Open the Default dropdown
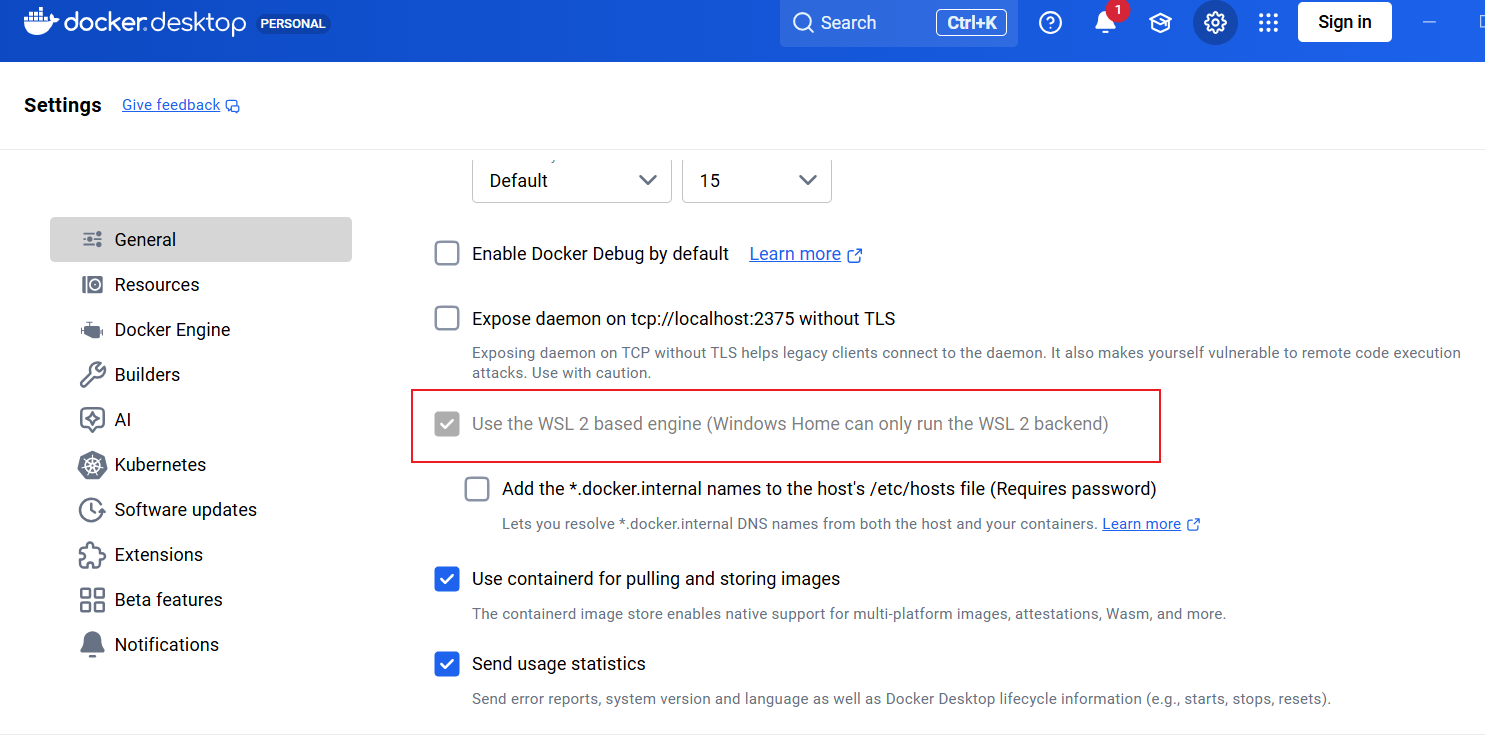Image resolution: width=1485 pixels, height=737 pixels. click(572, 180)
